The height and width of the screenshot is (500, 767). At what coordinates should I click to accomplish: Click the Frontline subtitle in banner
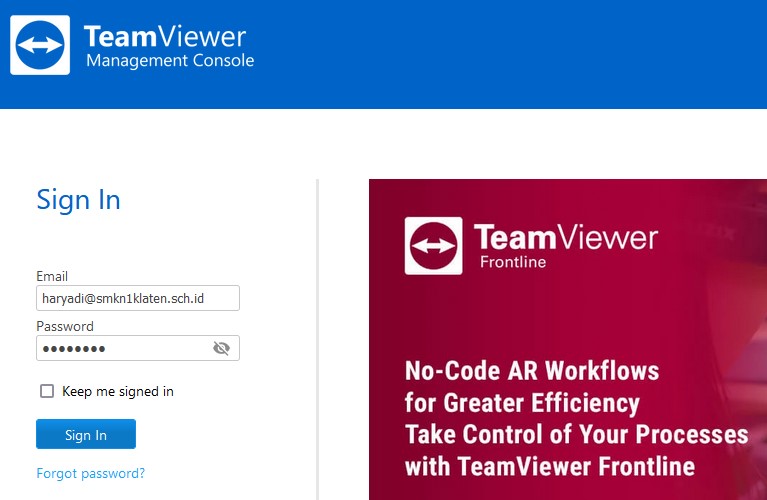coord(513,263)
